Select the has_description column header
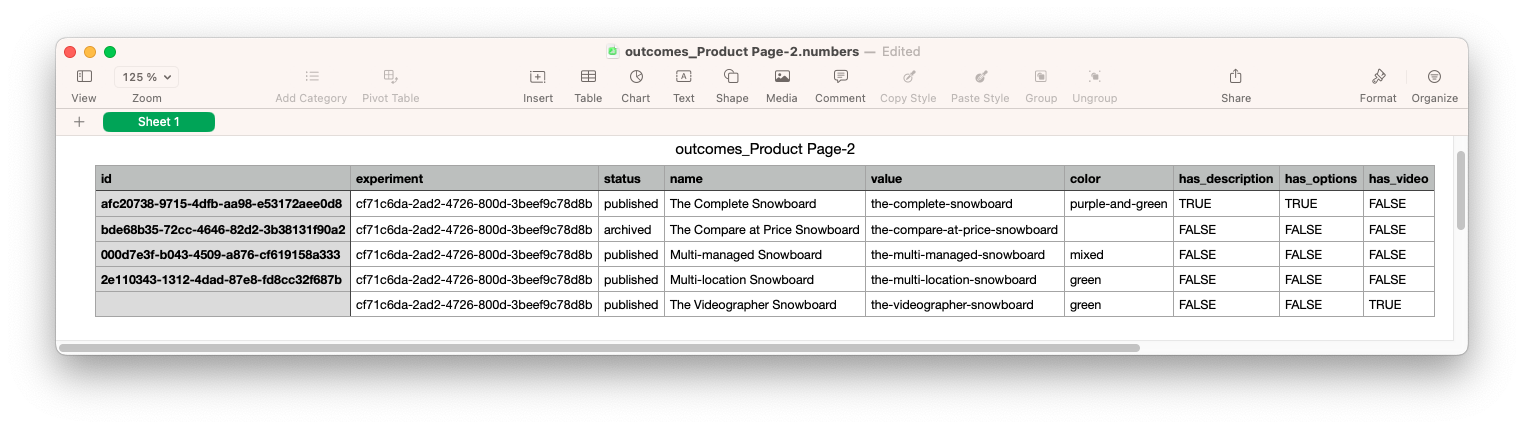Viewport: 1524px width, 429px height. coord(1227,178)
